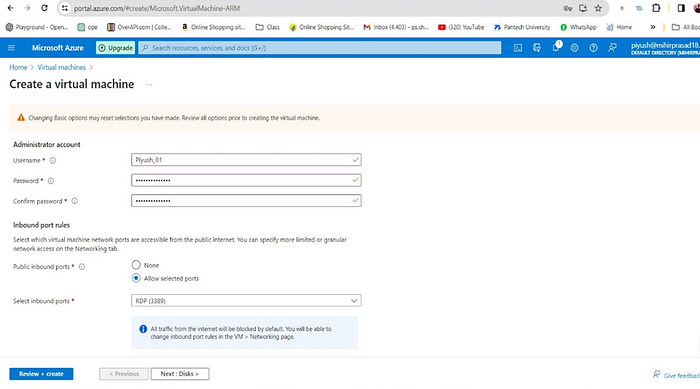Open browser side panel icon
Image resolution: width=700 pixels, height=389 pixels.
pos(681,8)
